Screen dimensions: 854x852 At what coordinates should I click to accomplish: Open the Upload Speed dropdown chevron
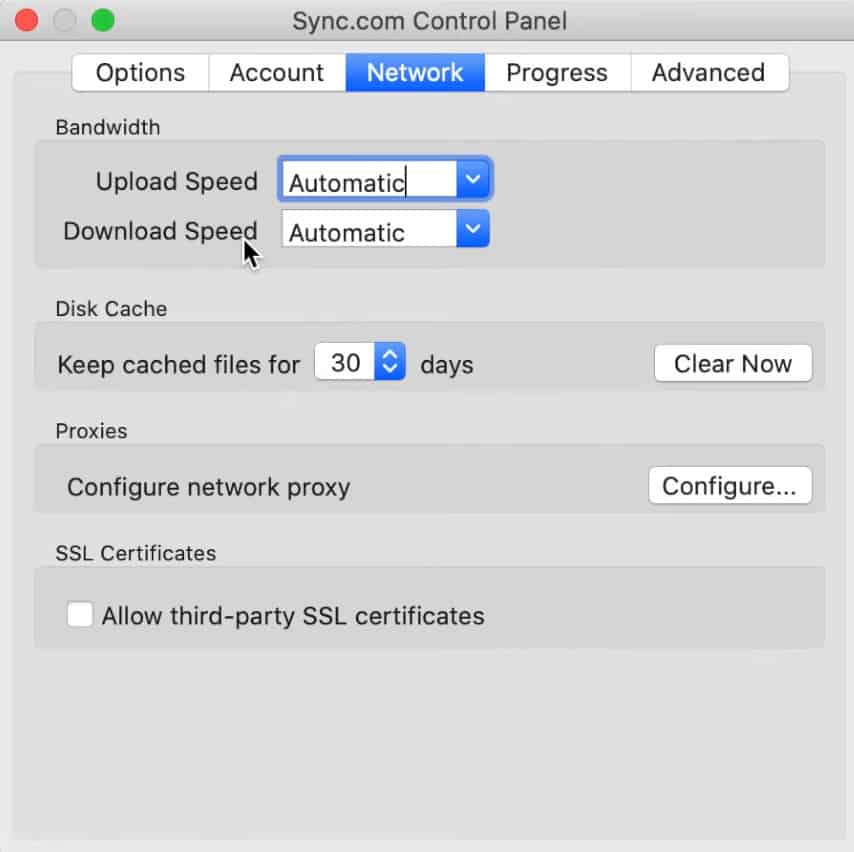pos(472,179)
